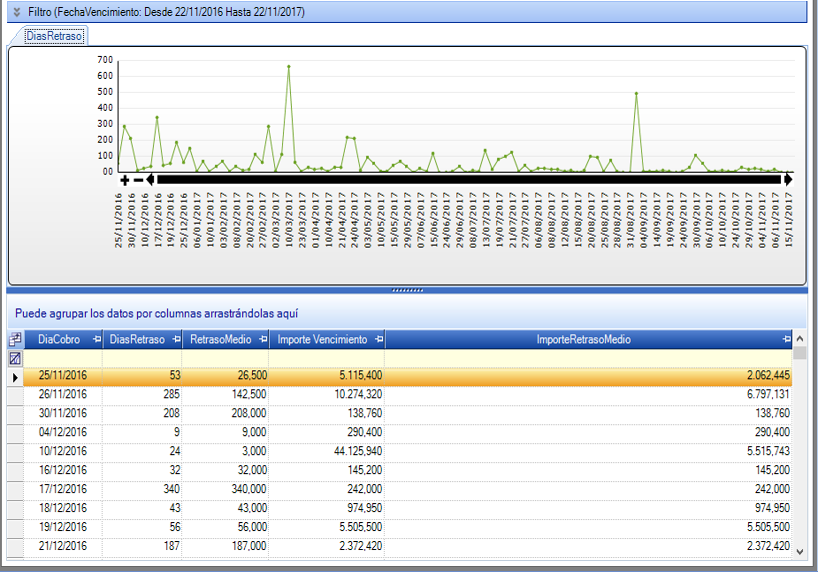The width and height of the screenshot is (818, 572).
Task: Click the DiaCobro filter cell
Action: click(63, 359)
